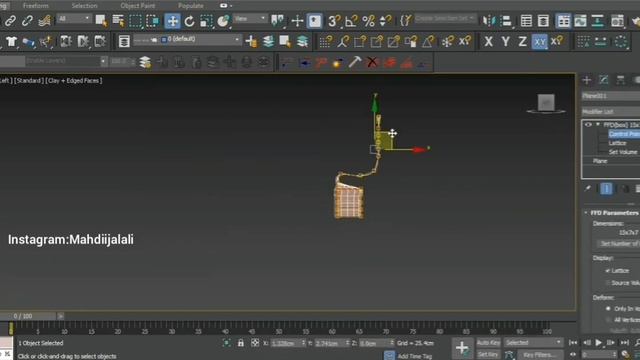Open the selection filter 'All' dropdown
The width and height of the screenshot is (640, 360).
[x=74, y=19]
